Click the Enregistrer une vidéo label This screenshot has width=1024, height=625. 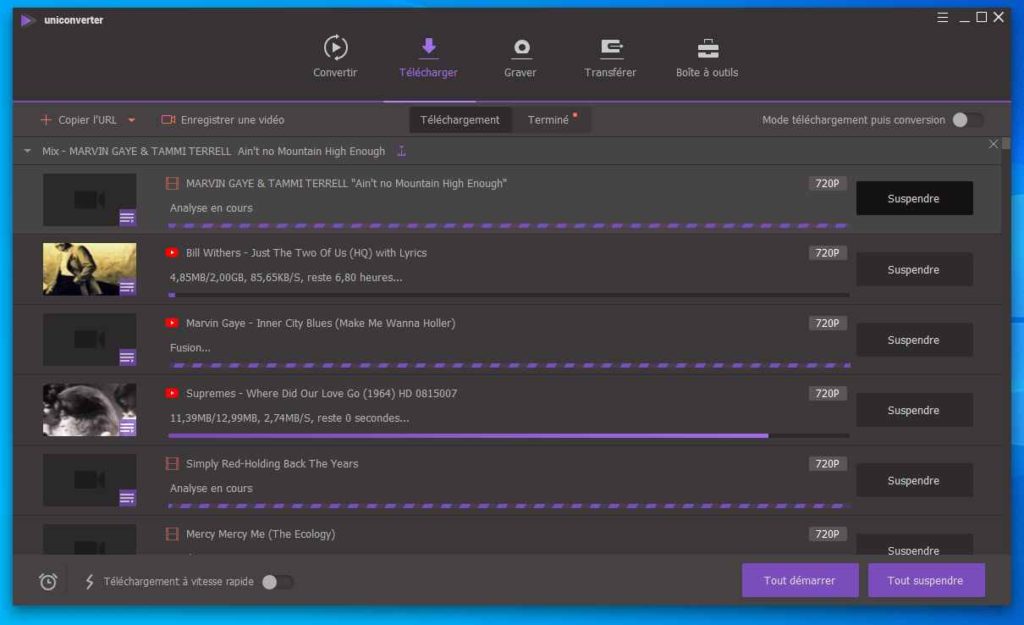[x=232, y=120]
